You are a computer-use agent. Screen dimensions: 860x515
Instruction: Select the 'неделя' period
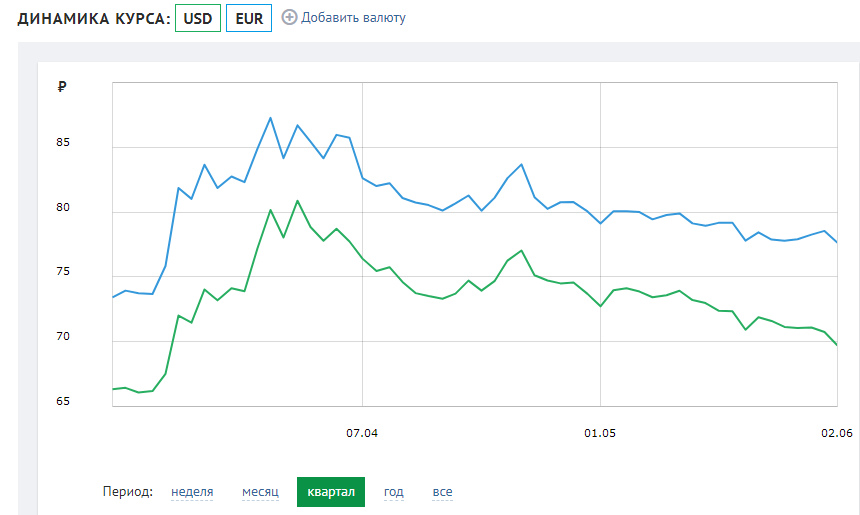tap(192, 492)
